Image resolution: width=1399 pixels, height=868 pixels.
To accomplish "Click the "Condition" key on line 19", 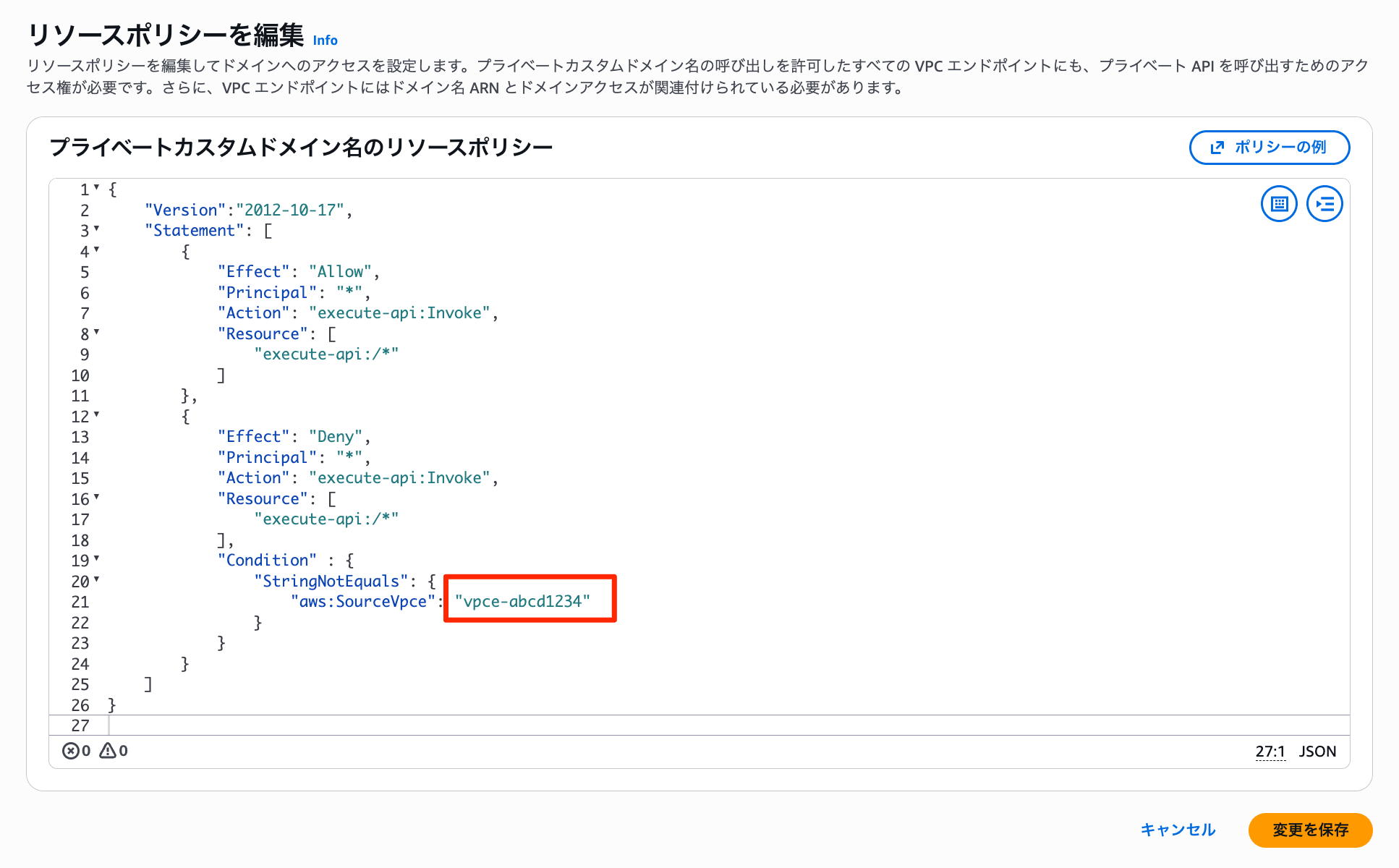I will [x=268, y=560].
